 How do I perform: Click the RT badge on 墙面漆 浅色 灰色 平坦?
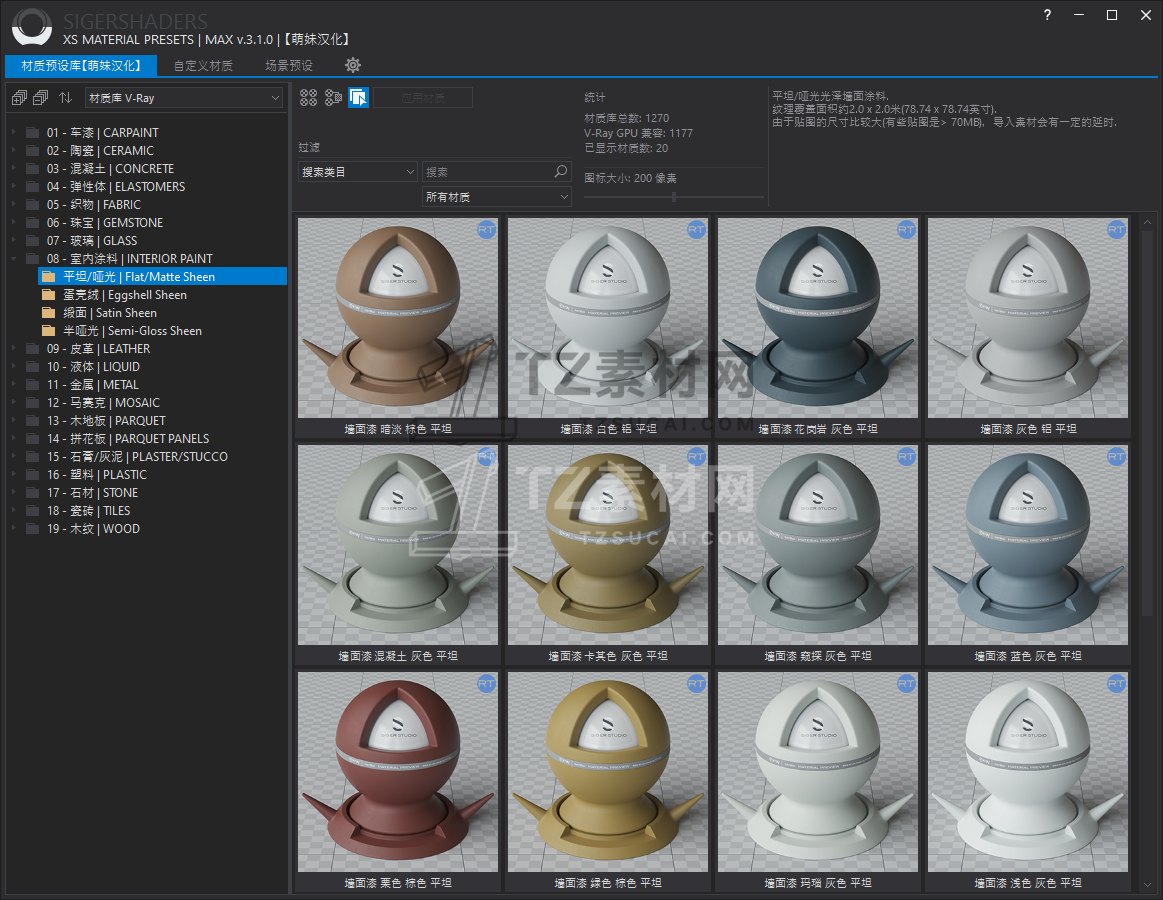pos(1116,684)
